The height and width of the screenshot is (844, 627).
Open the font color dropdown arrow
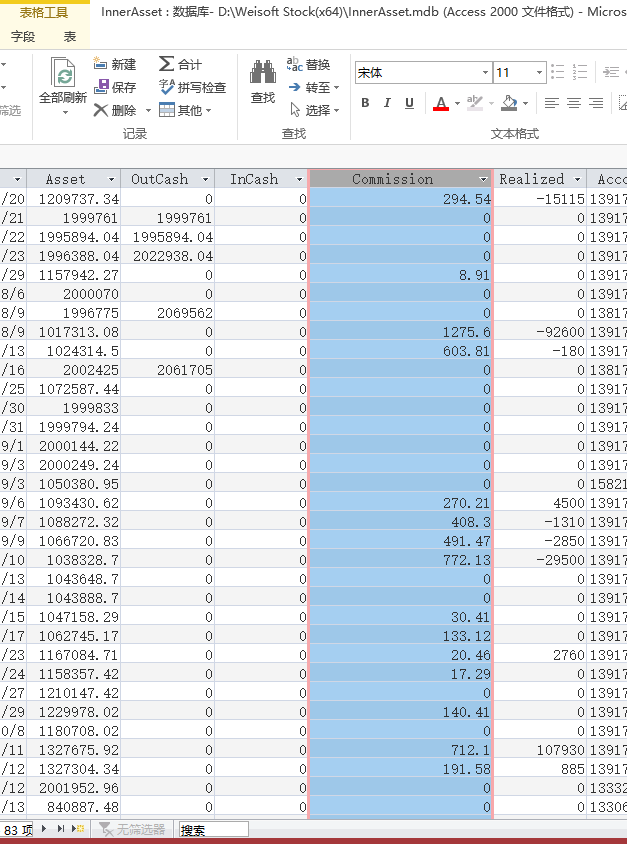click(457, 103)
